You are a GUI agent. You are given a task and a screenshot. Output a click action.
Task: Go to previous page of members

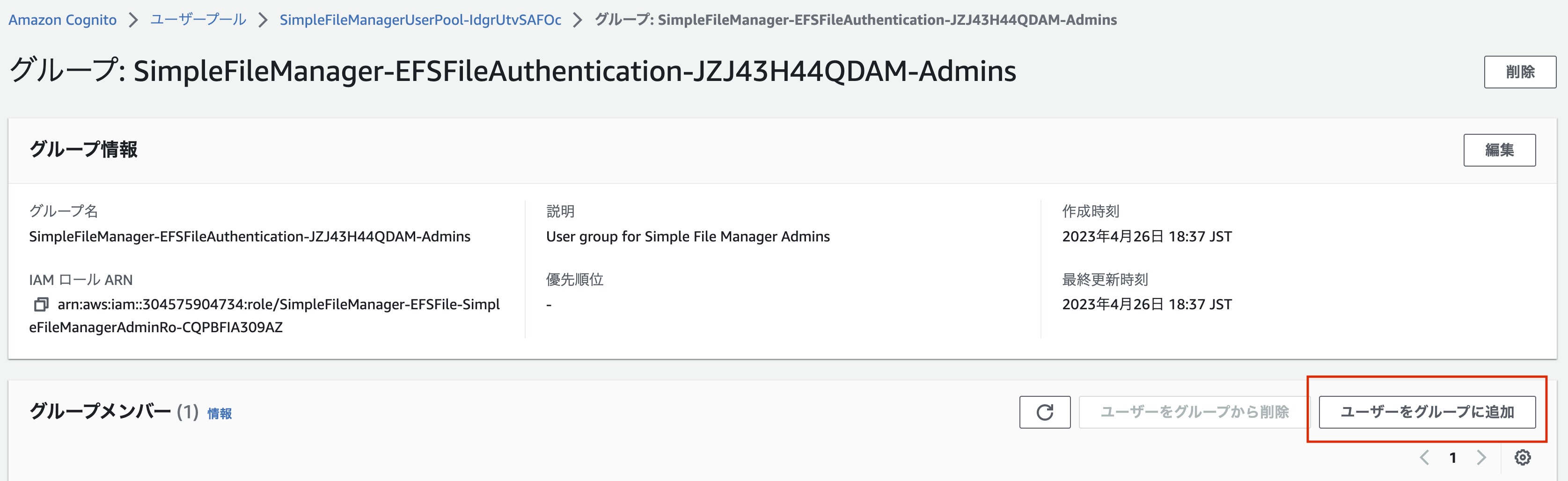(x=1424, y=457)
